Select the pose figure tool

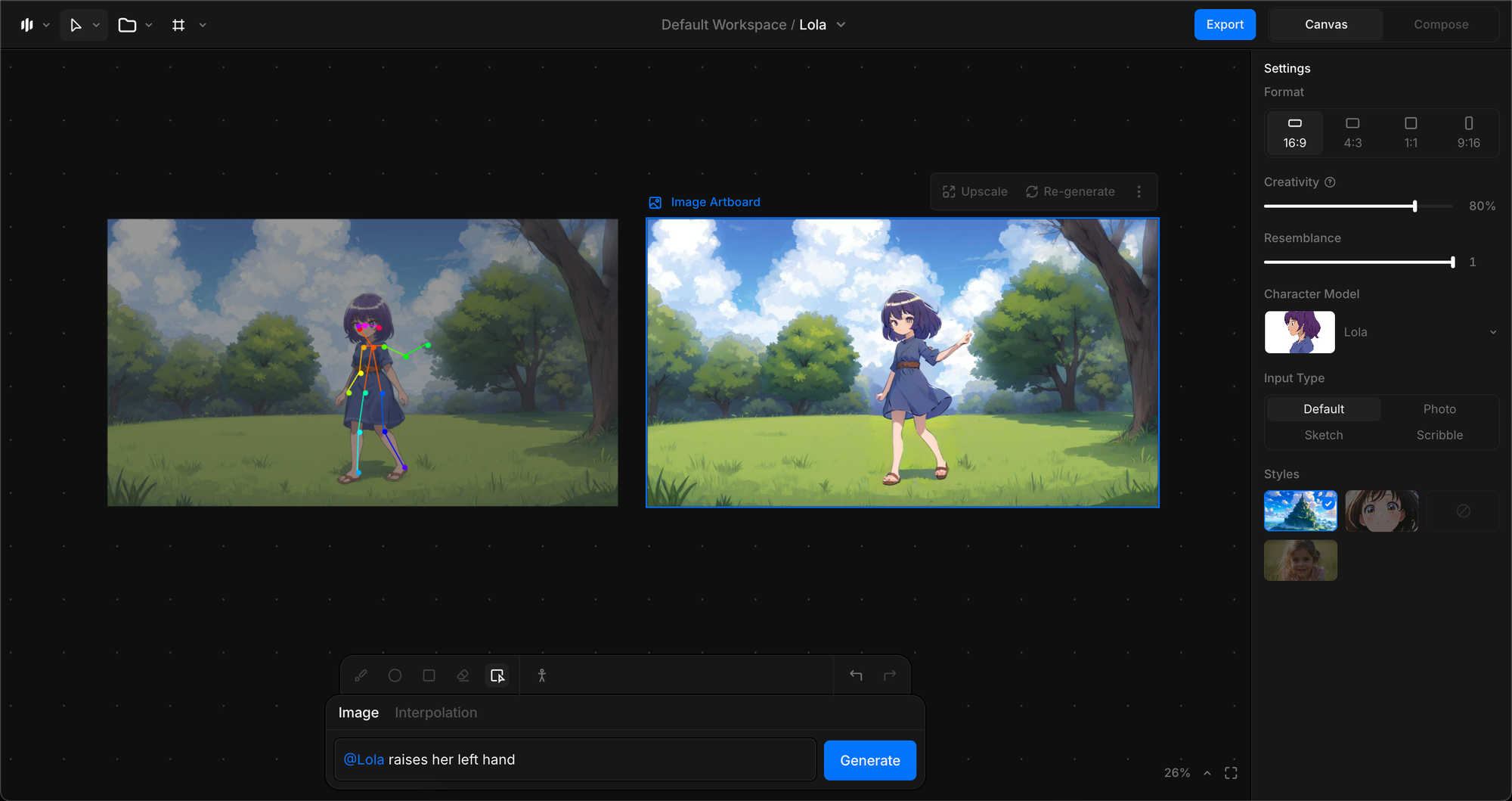[x=541, y=675]
